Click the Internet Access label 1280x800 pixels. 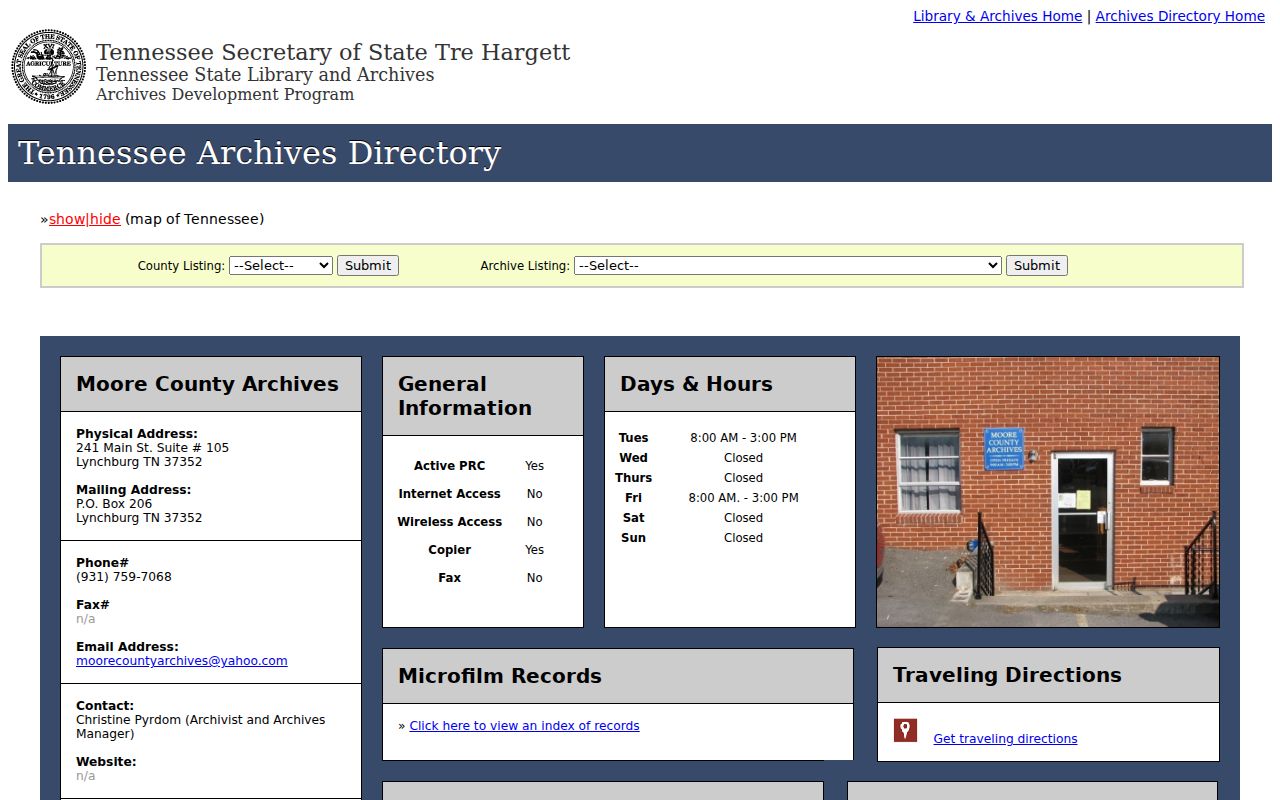449,494
